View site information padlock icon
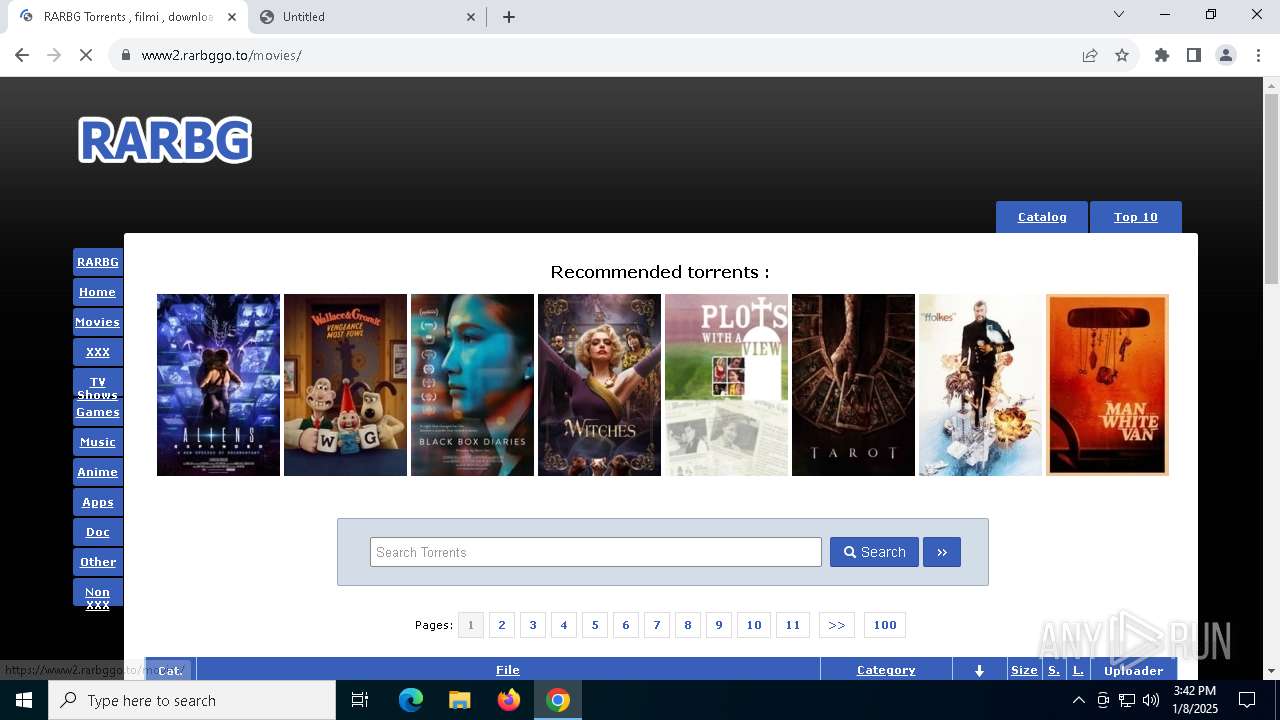 click(126, 55)
